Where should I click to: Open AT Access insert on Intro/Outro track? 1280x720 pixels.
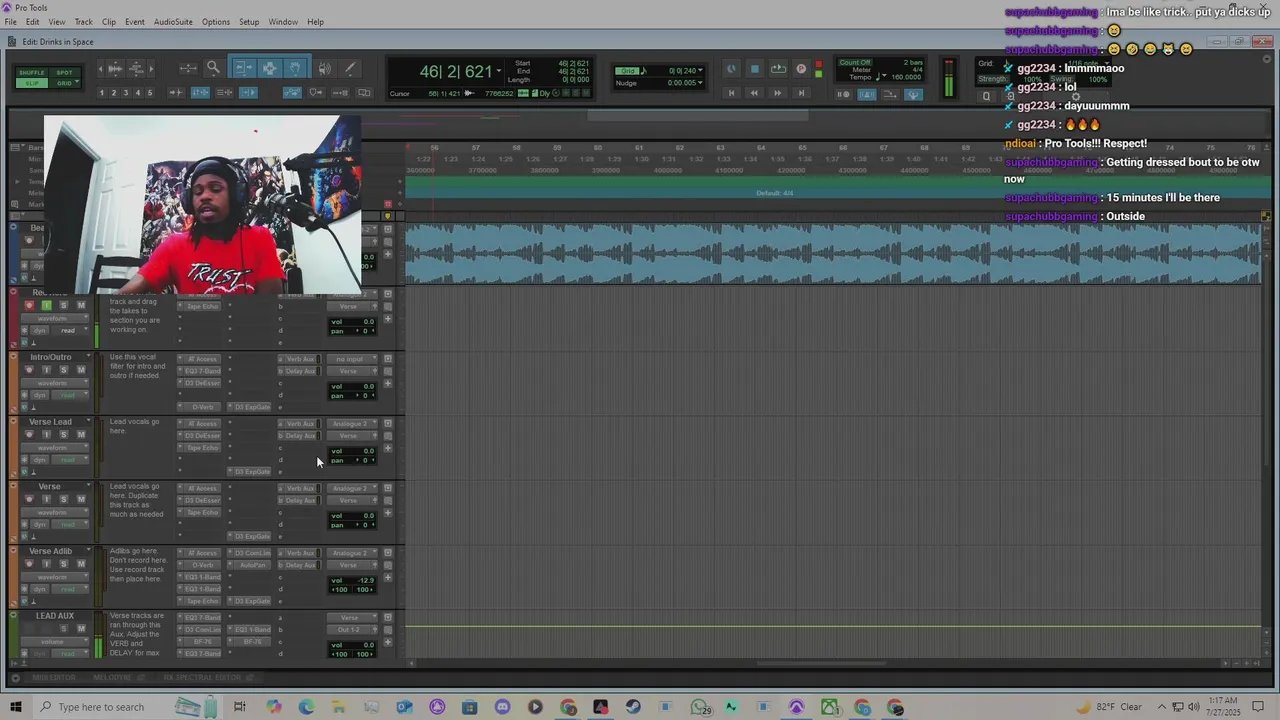(x=203, y=359)
